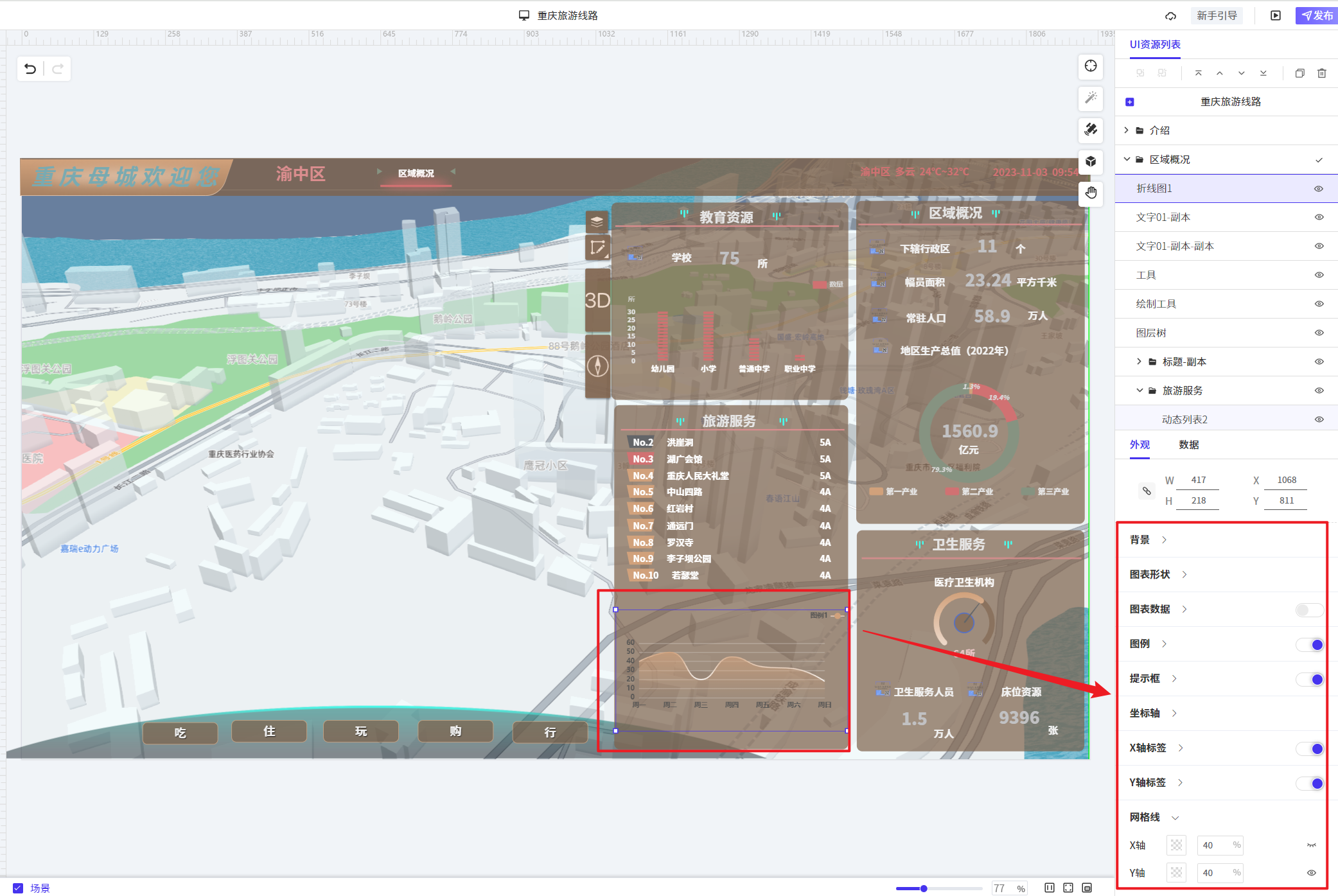Toggle width-height aspect ratio lock link
The height and width of the screenshot is (896, 1338).
(1147, 491)
